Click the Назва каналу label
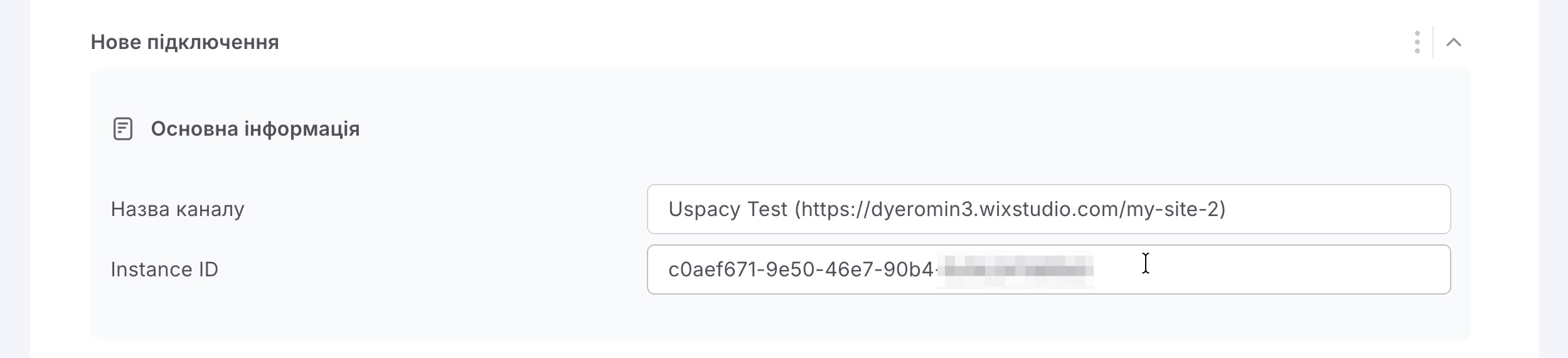This screenshot has width=1568, height=358. (178, 209)
